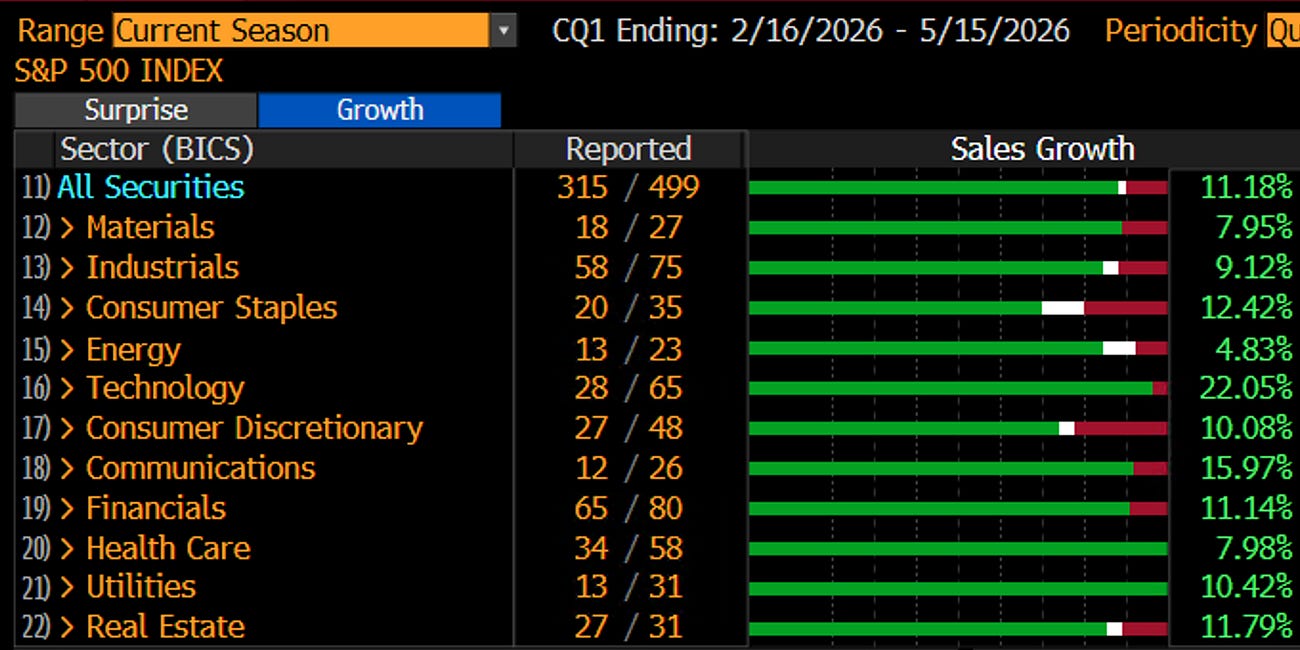
Task: Open the Utilities sector name
Action: click(141, 586)
